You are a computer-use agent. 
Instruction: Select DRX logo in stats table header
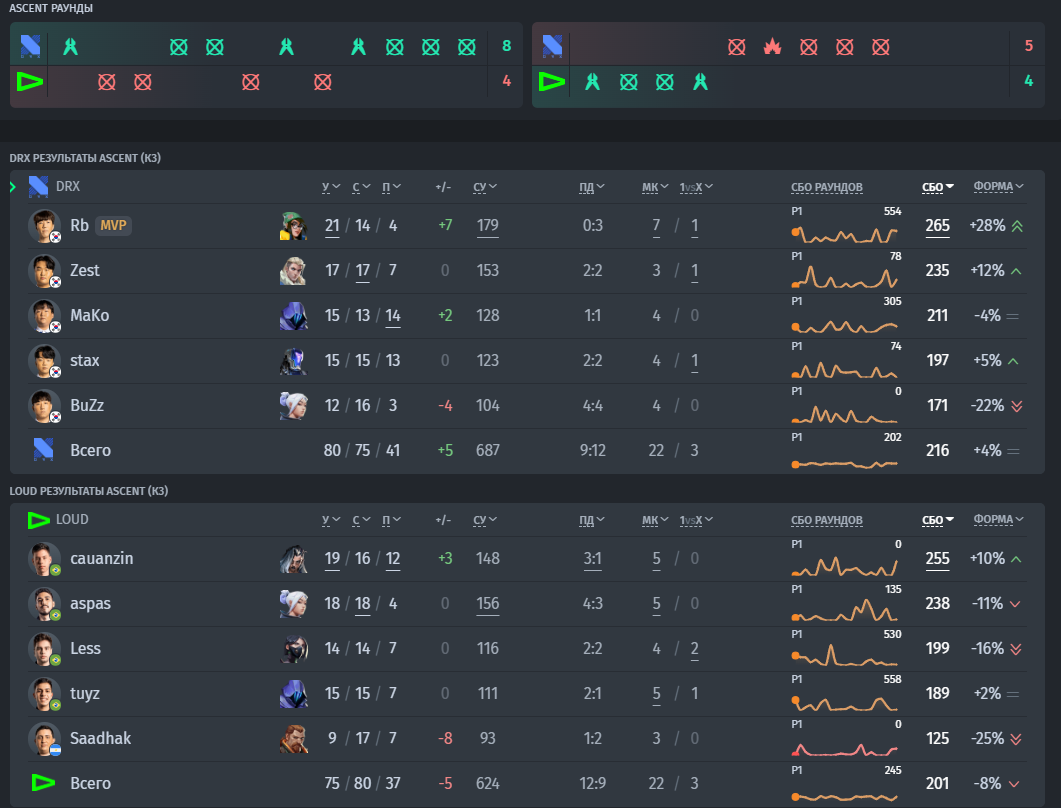coord(38,187)
